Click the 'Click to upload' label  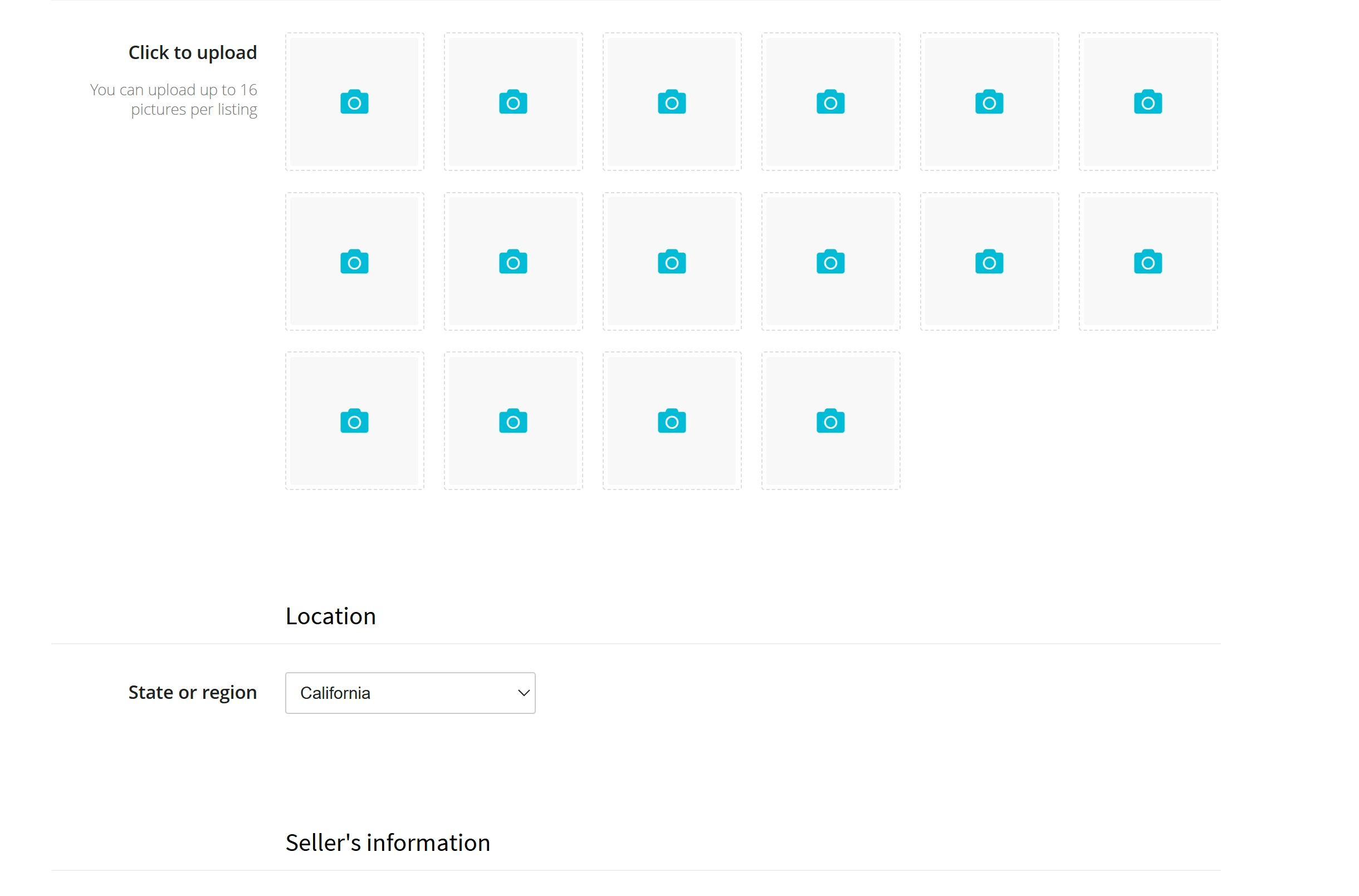(193, 52)
